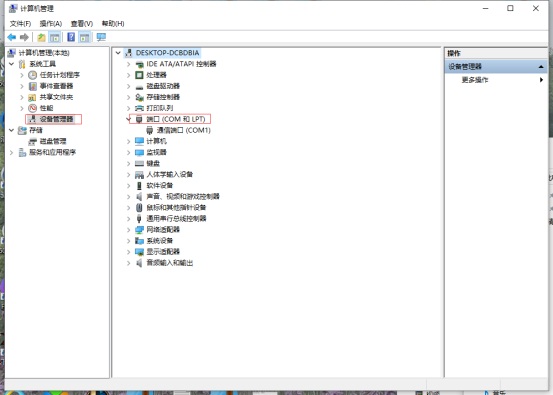Collapse the 系统工具 tree node
Viewport: 553px width, 395px height.
(12, 64)
